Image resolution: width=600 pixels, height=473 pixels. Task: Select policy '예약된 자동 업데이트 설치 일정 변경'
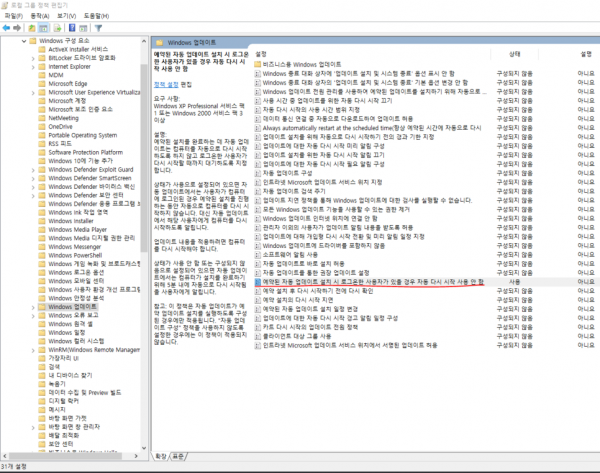pos(310,309)
